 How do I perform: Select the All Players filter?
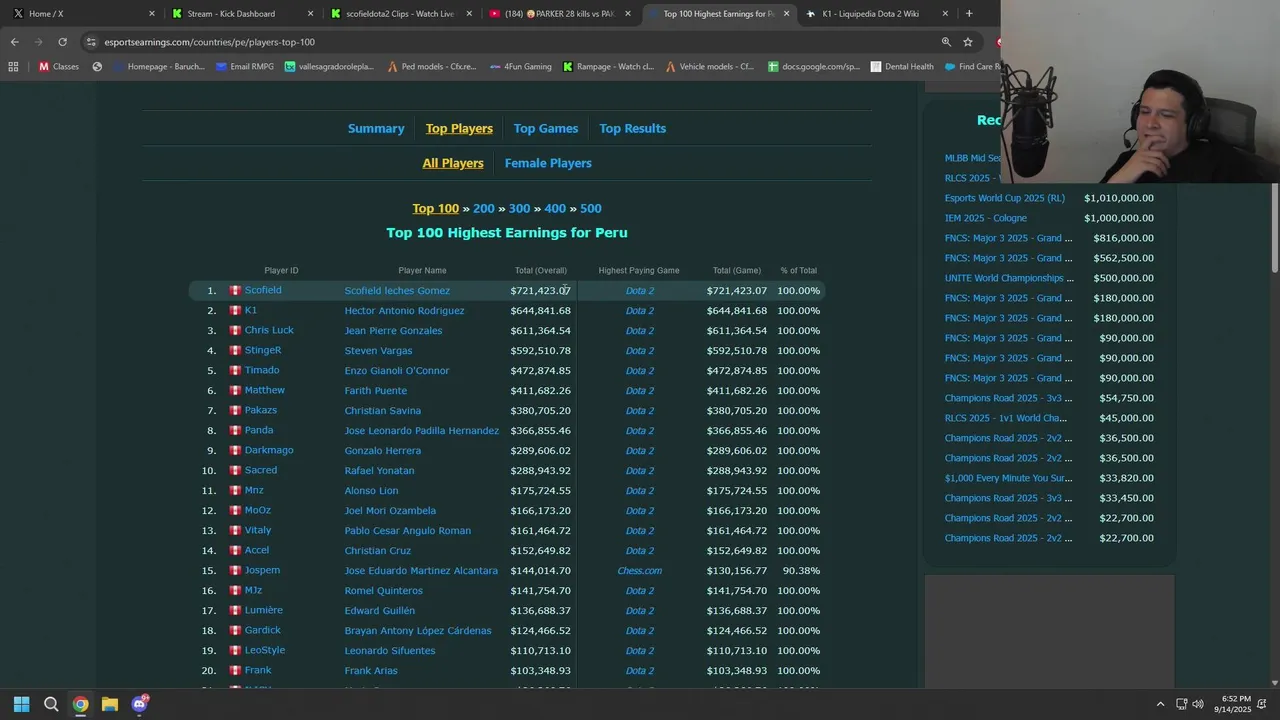click(453, 163)
